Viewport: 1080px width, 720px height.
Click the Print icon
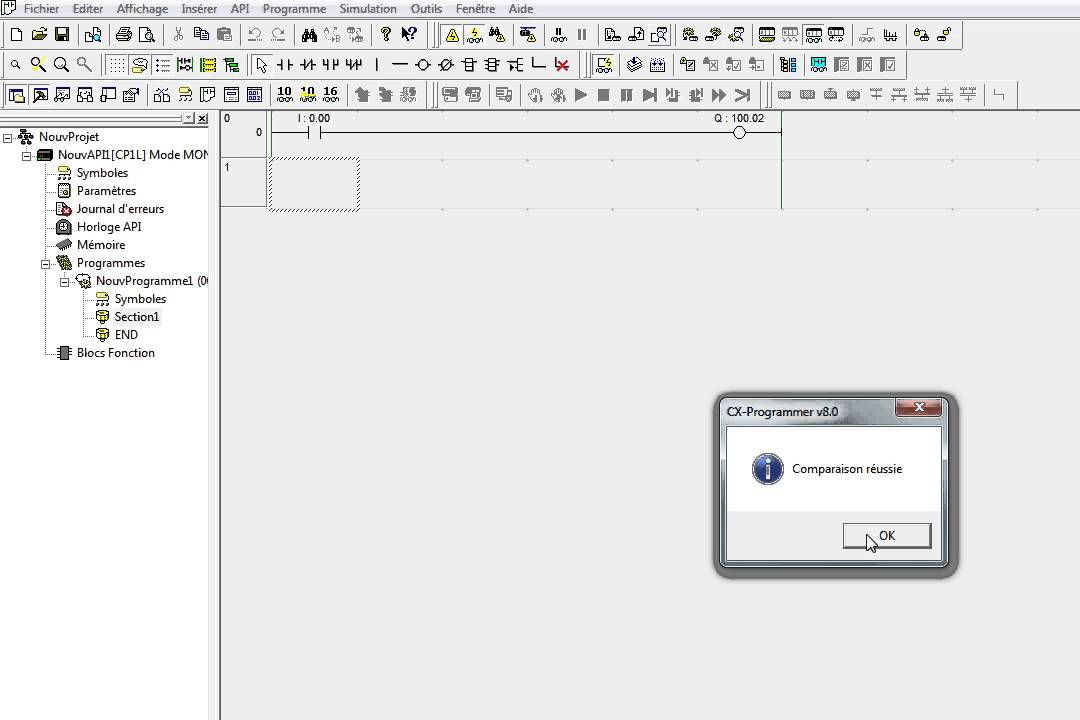pyautogui.click(x=123, y=34)
